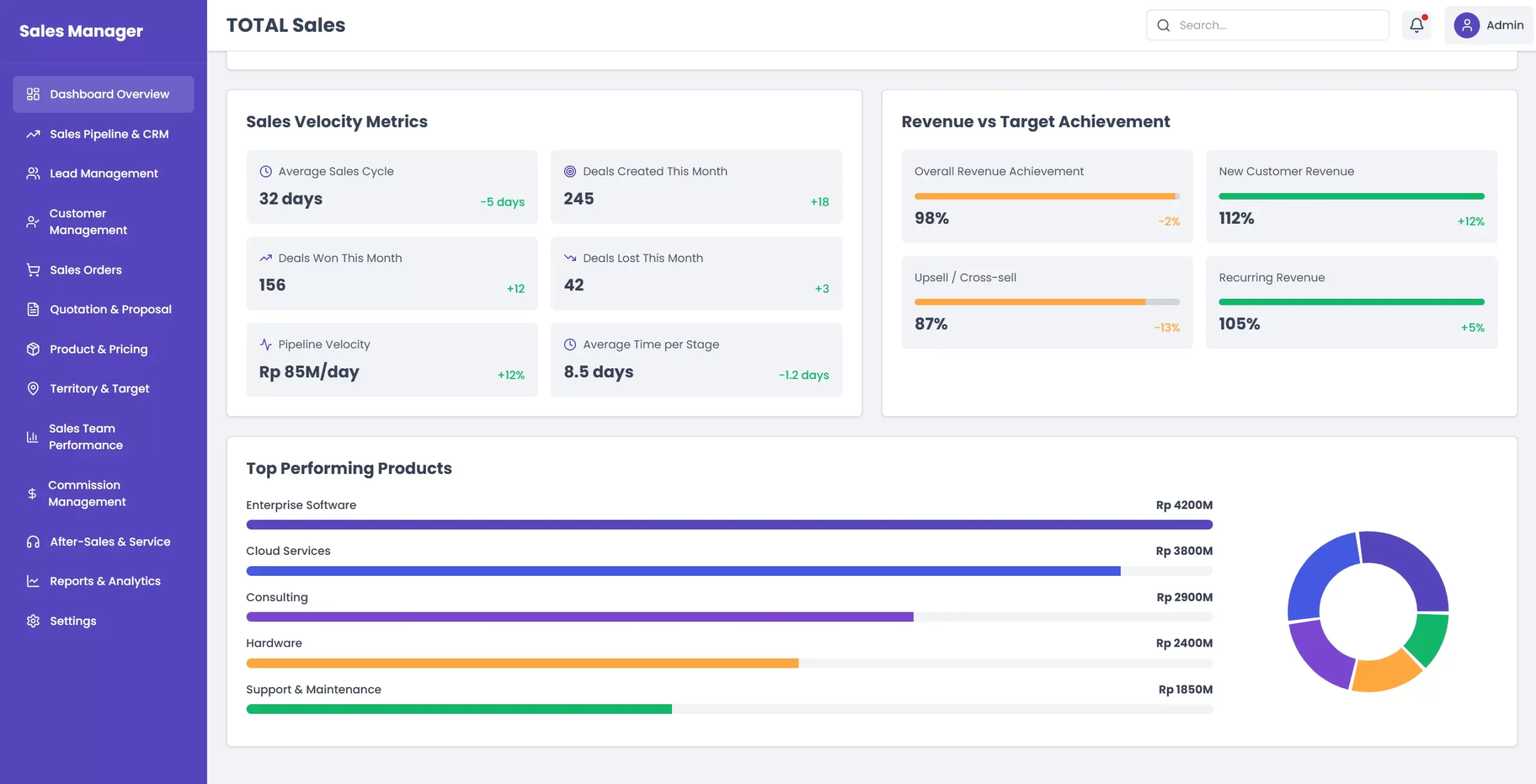
Task: Open the Dashboard Overview grid icon
Action: tap(33, 94)
